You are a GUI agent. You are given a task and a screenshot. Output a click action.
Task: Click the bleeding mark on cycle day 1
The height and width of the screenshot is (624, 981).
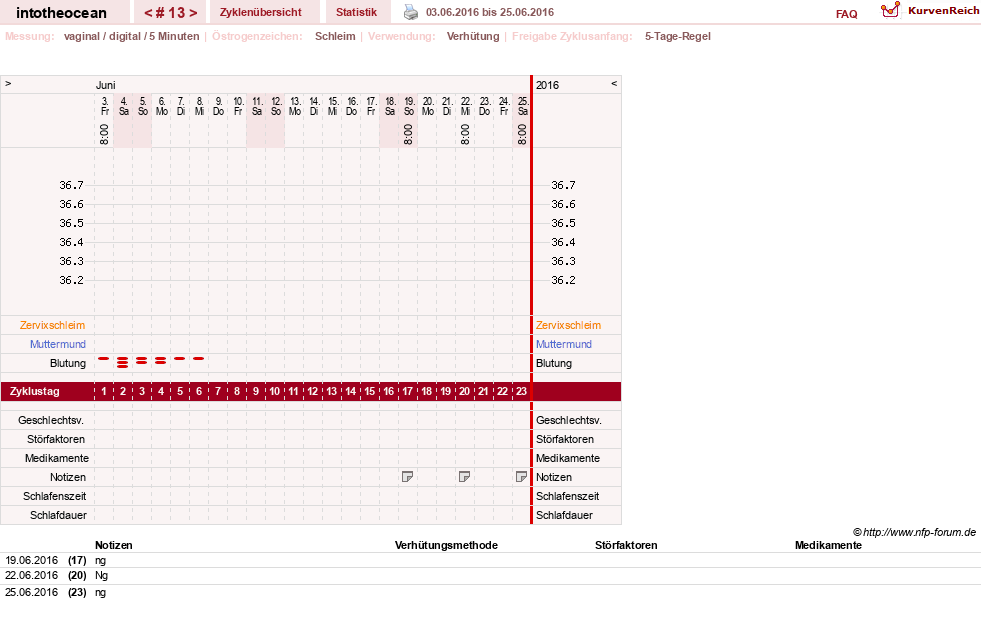point(104,359)
